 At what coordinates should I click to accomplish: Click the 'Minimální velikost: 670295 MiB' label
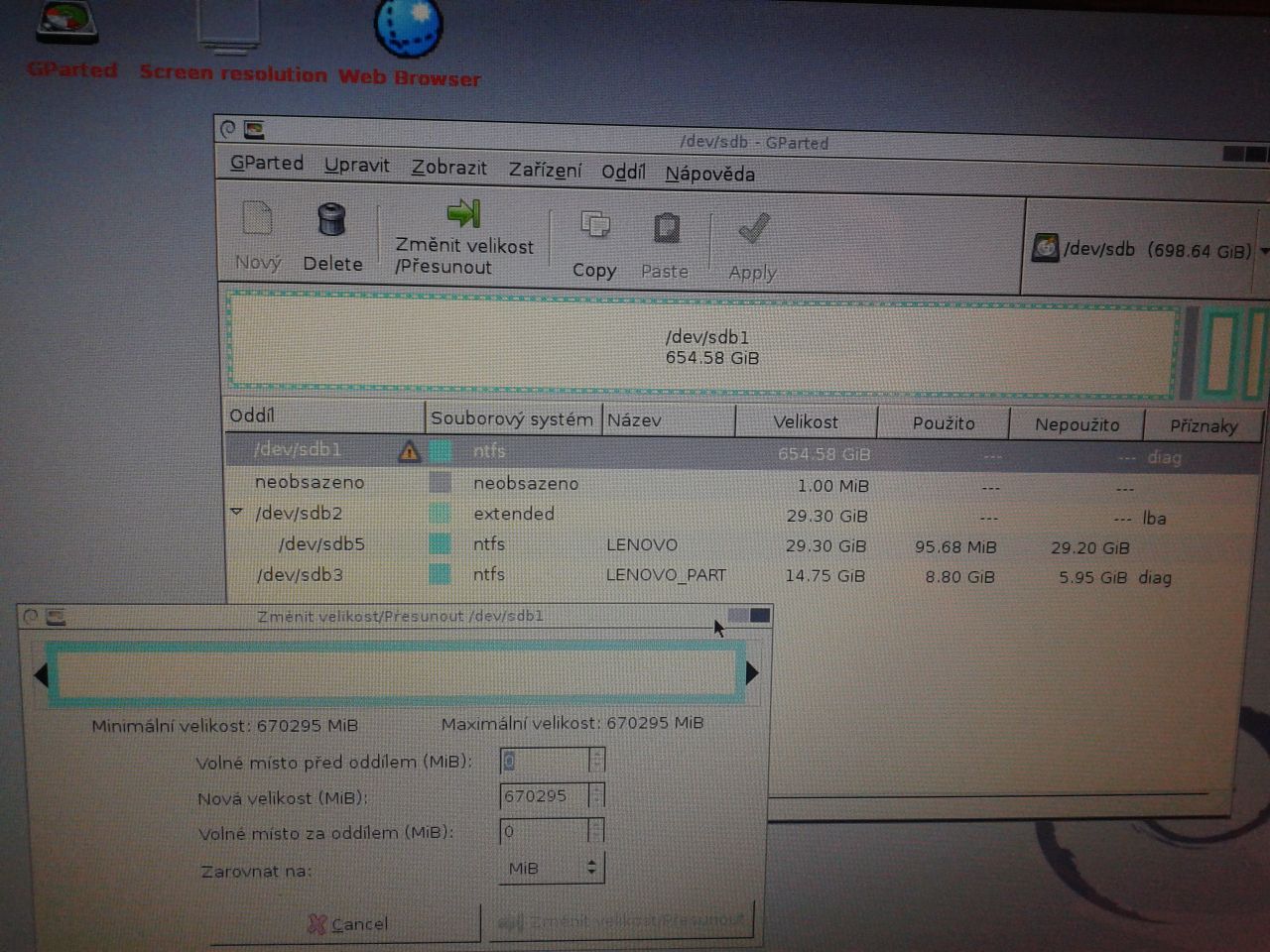[225, 725]
